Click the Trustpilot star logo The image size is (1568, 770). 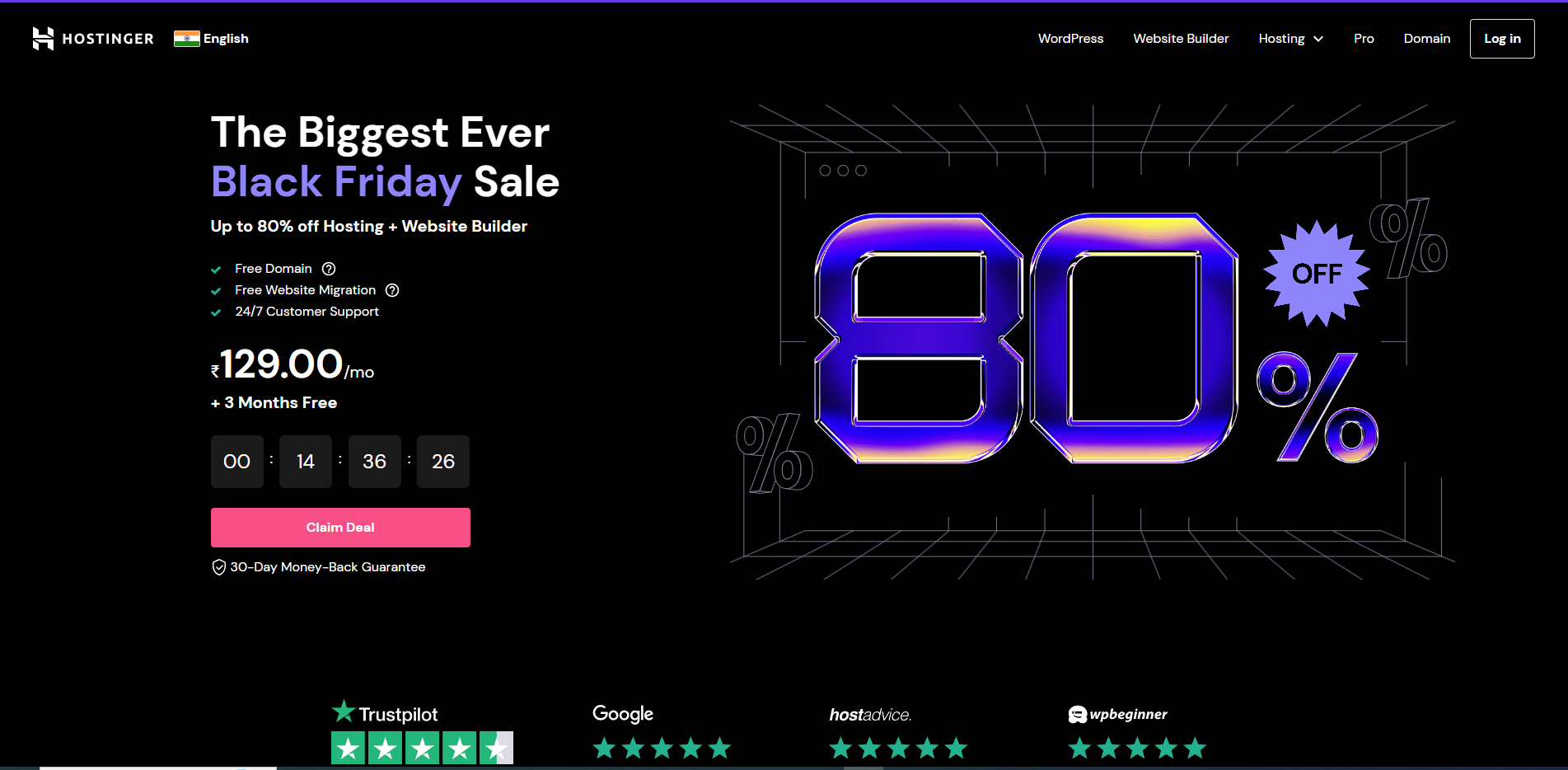tap(344, 711)
